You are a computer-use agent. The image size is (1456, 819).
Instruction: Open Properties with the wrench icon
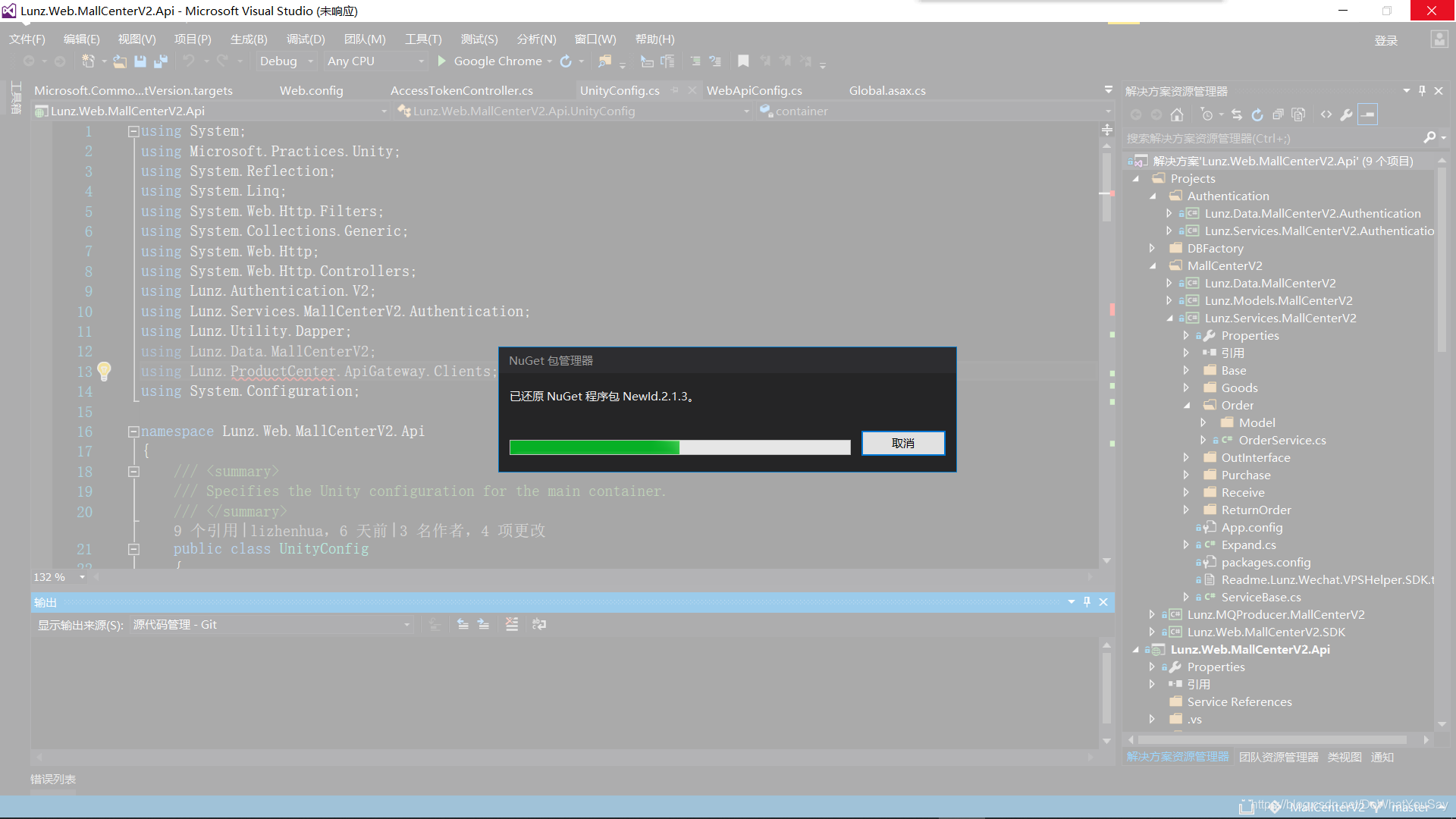click(1347, 115)
